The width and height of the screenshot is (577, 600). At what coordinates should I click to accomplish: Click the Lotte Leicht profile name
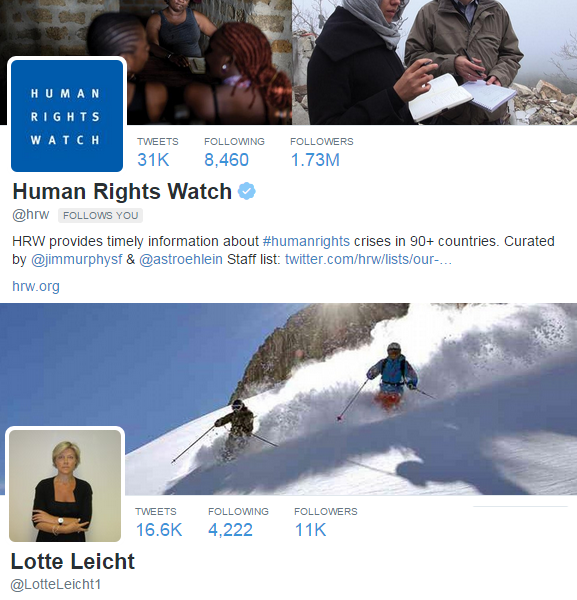coord(73,561)
